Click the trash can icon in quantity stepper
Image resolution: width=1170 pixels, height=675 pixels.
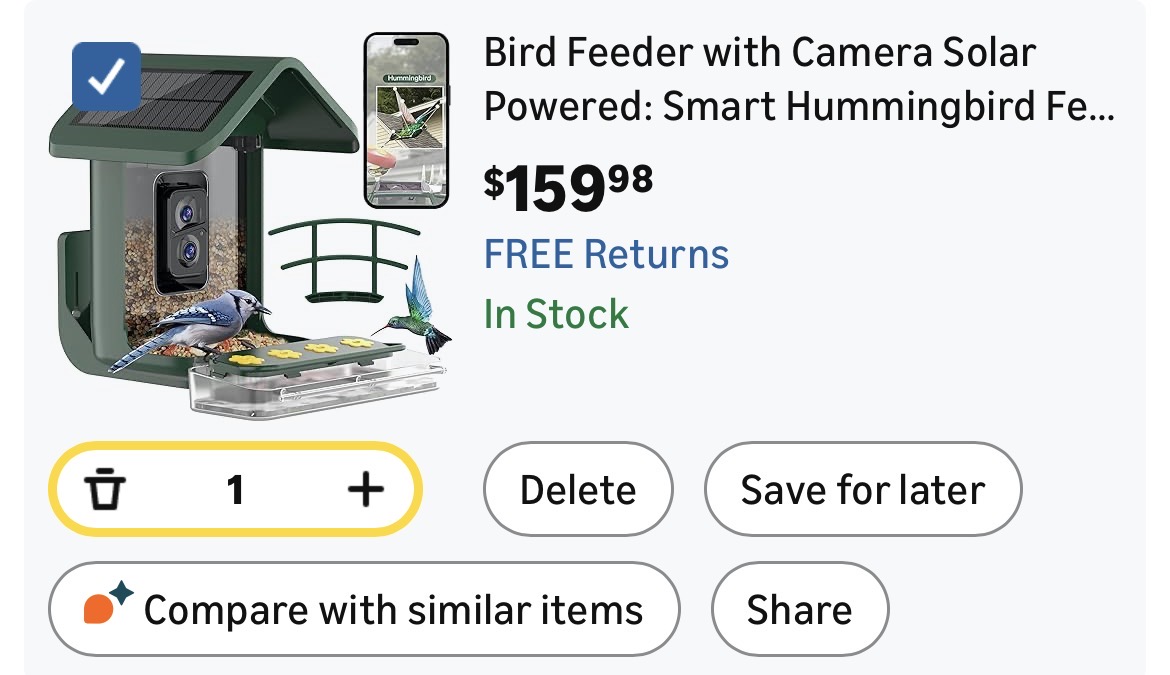pyautogui.click(x=104, y=489)
